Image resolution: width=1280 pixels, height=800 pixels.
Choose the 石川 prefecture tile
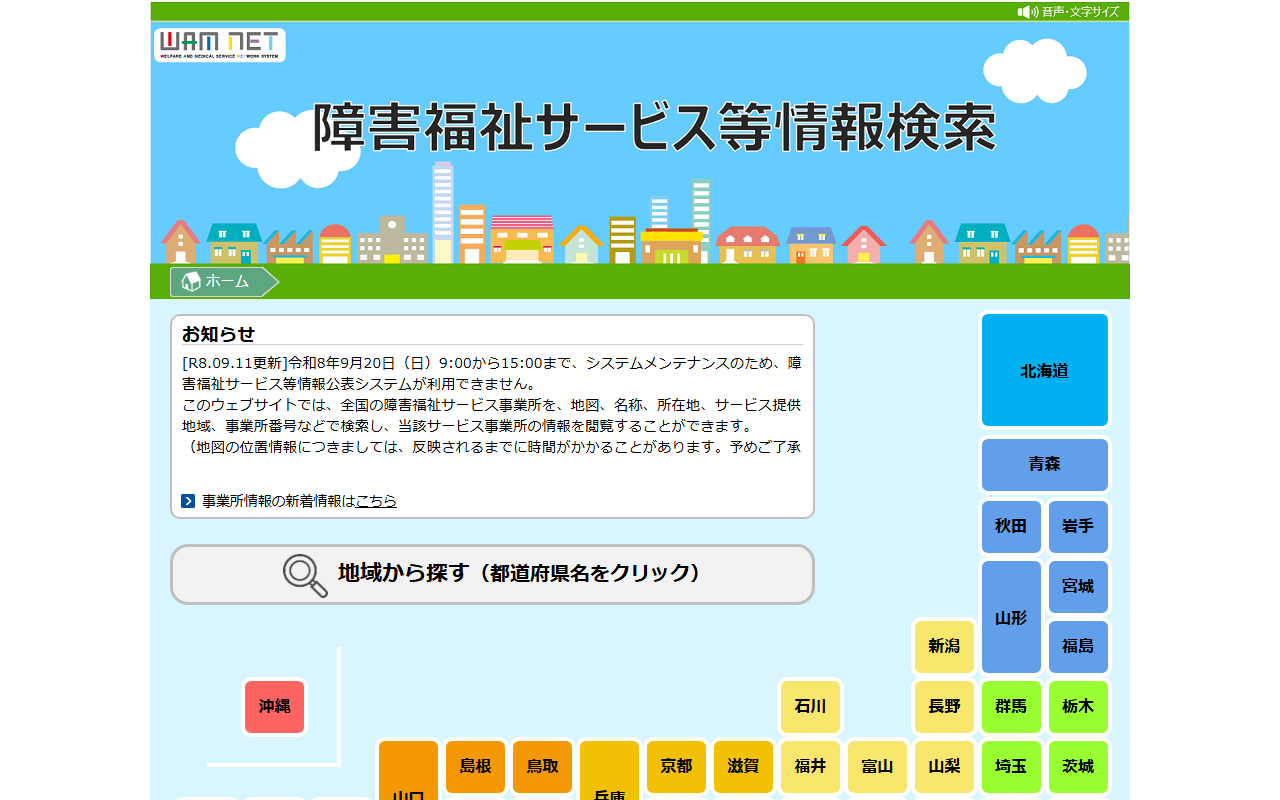[811, 706]
